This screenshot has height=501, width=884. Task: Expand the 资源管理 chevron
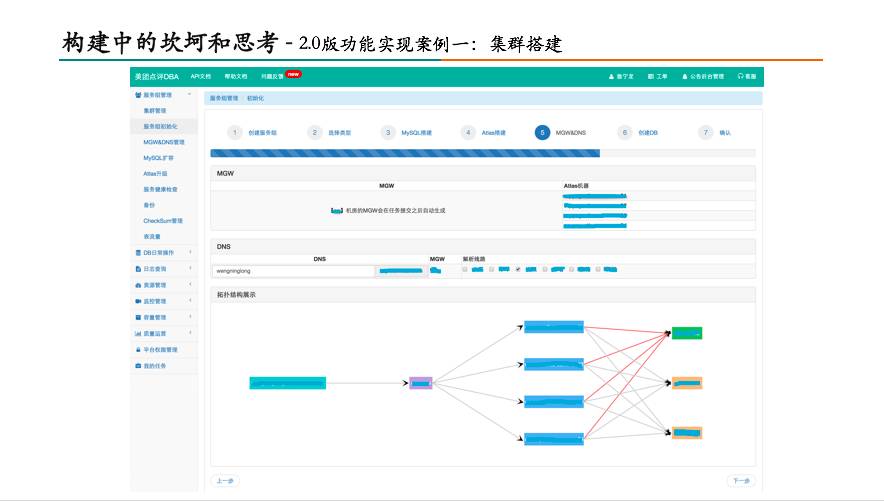click(x=191, y=285)
